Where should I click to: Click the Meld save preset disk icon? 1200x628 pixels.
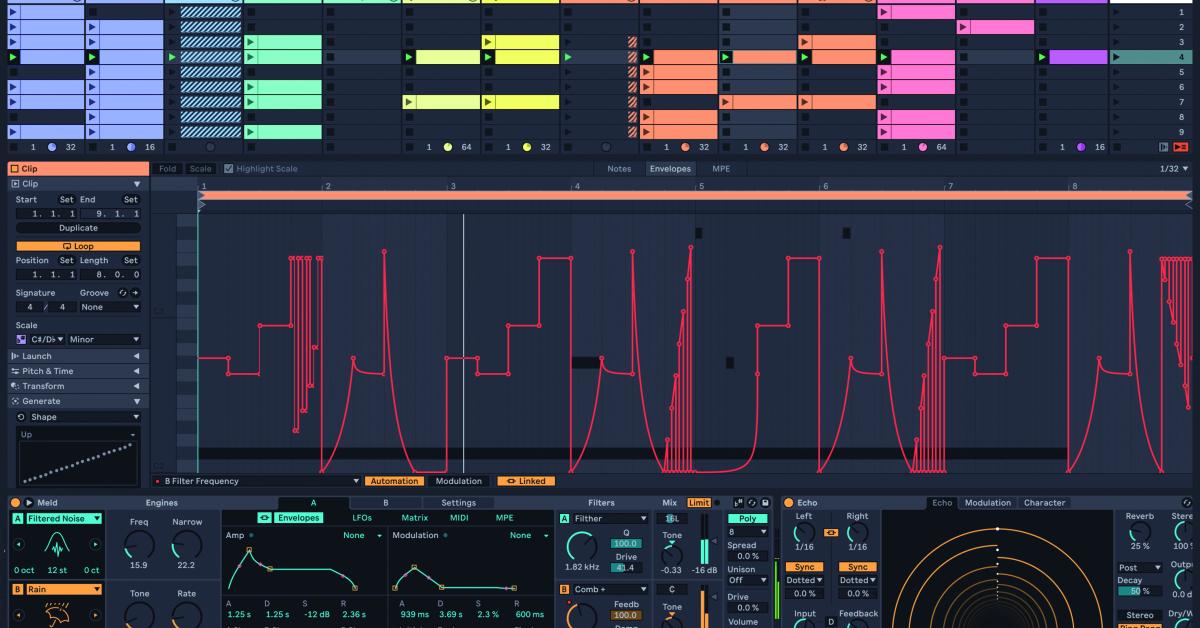coord(765,503)
